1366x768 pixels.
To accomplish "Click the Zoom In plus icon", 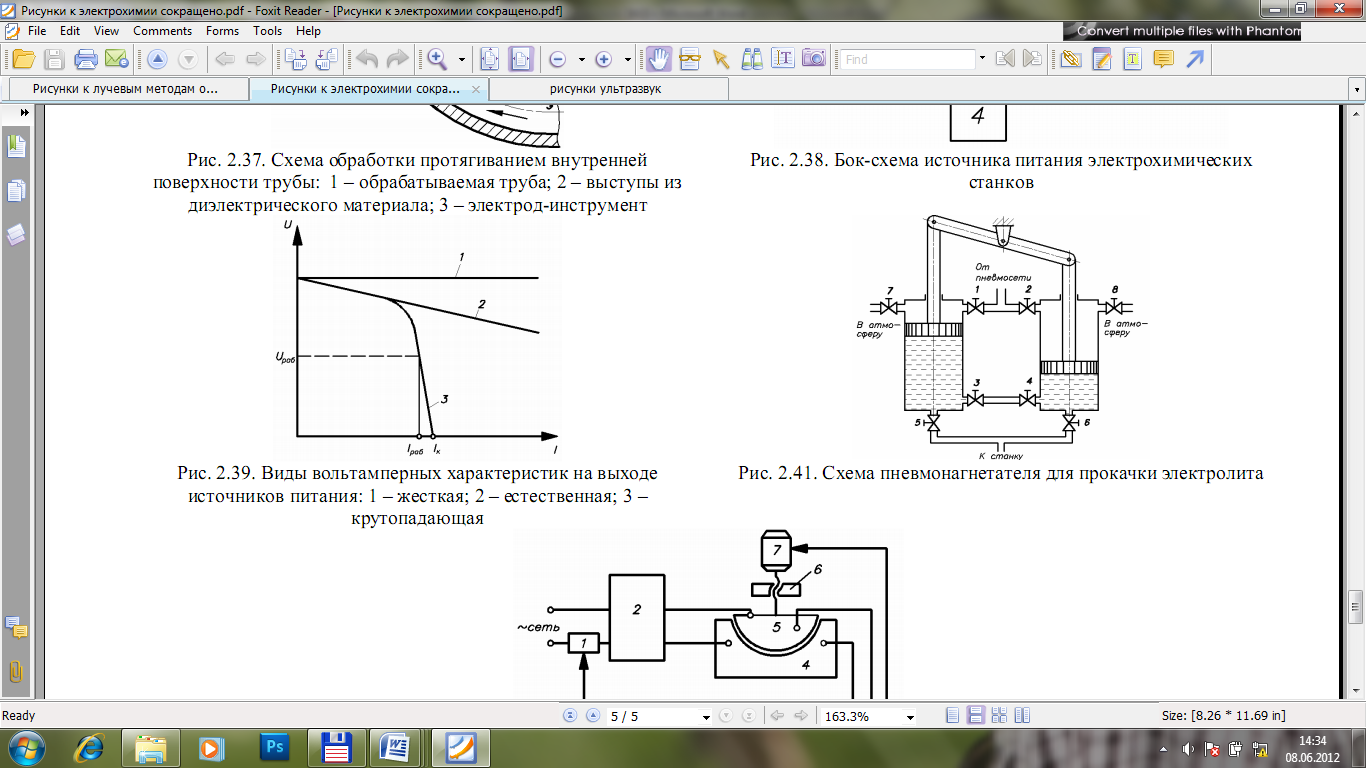I will (603, 59).
